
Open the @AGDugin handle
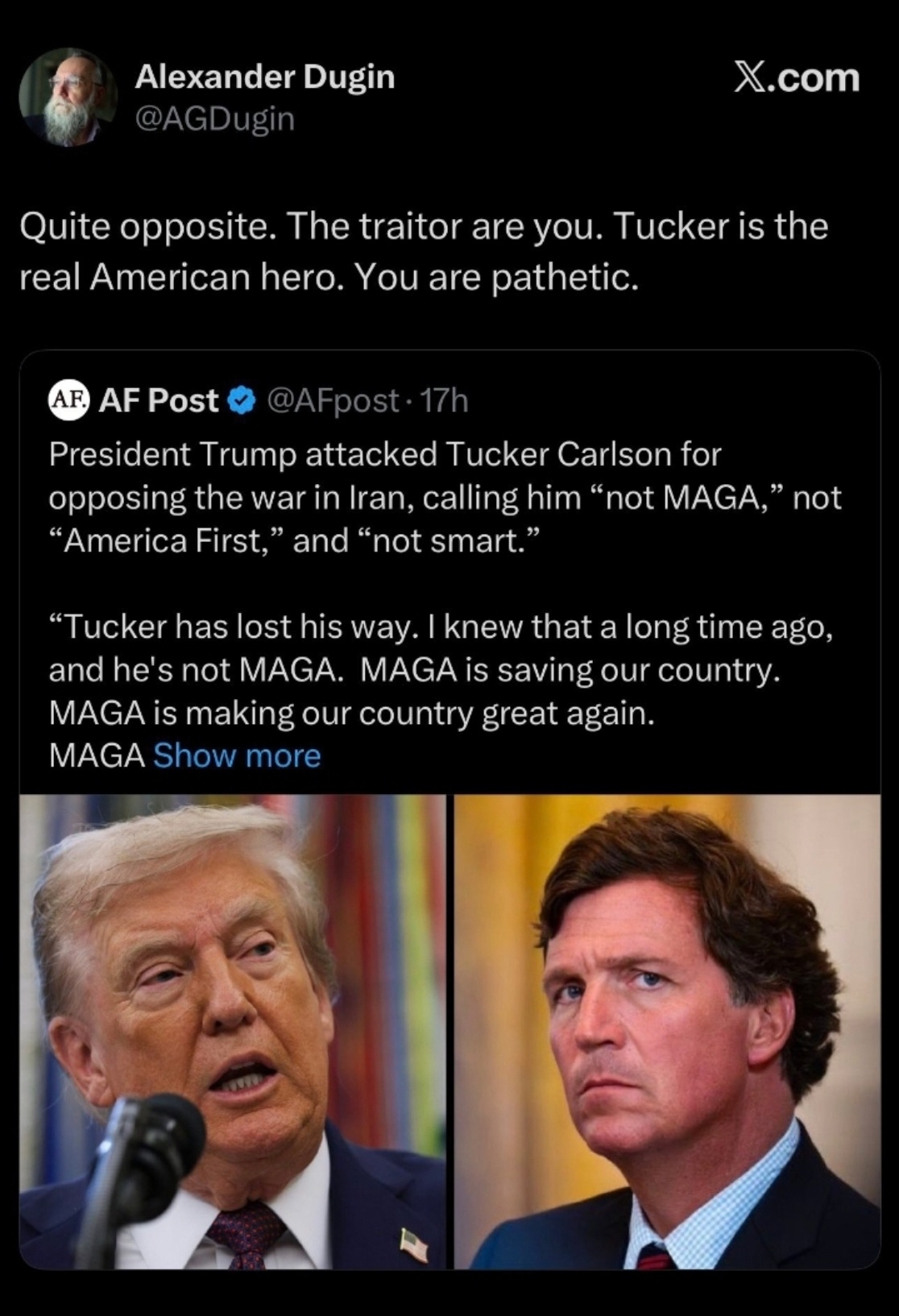214,118
